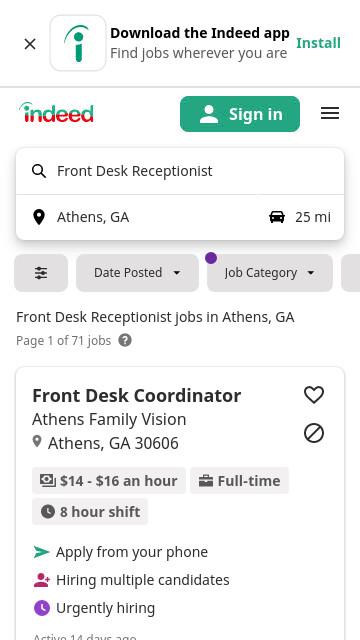Expand the Date Posted dropdown
Screen dimensions: 360x640
pos(137,273)
